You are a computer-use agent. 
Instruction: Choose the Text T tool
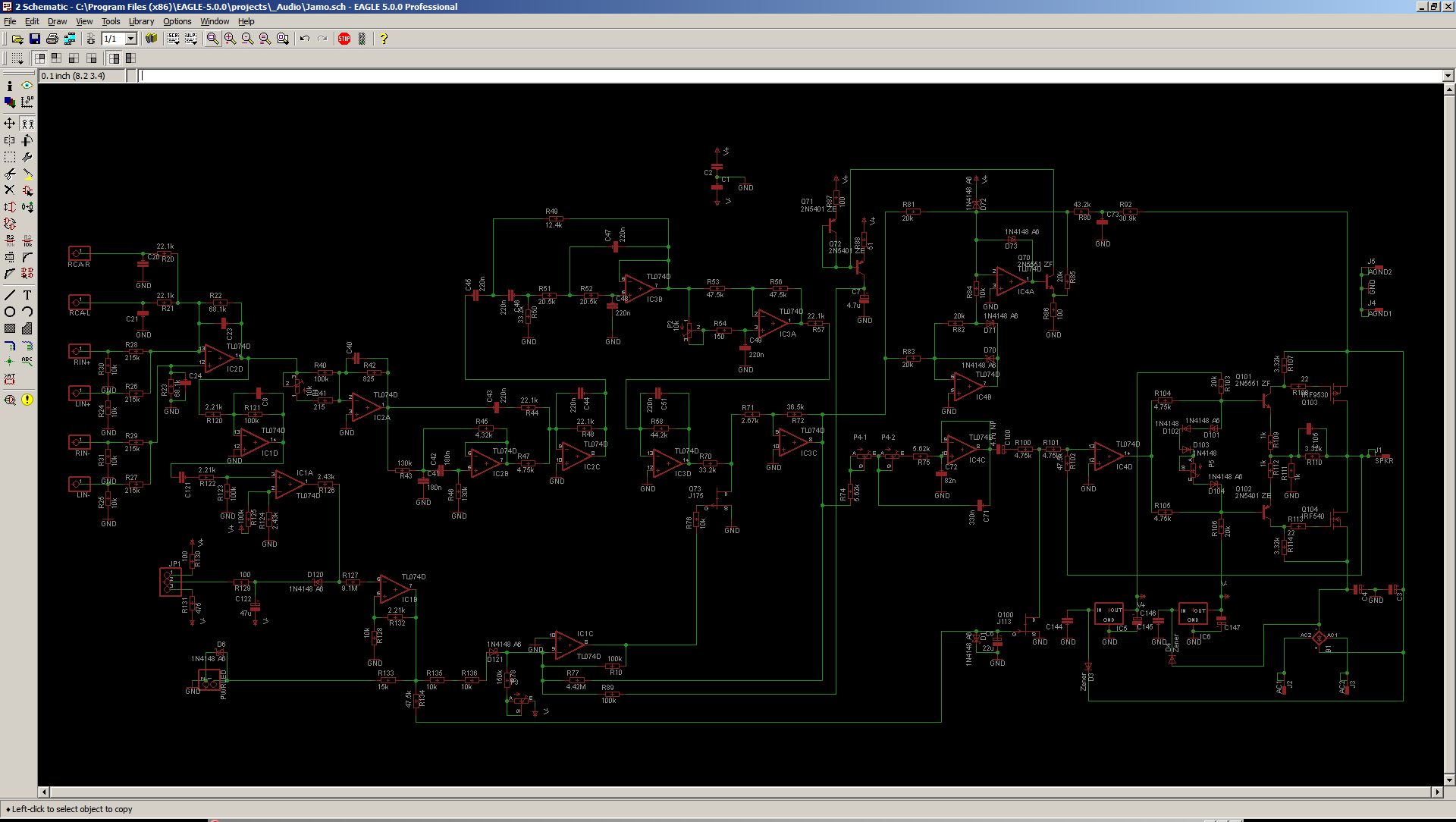[27, 295]
